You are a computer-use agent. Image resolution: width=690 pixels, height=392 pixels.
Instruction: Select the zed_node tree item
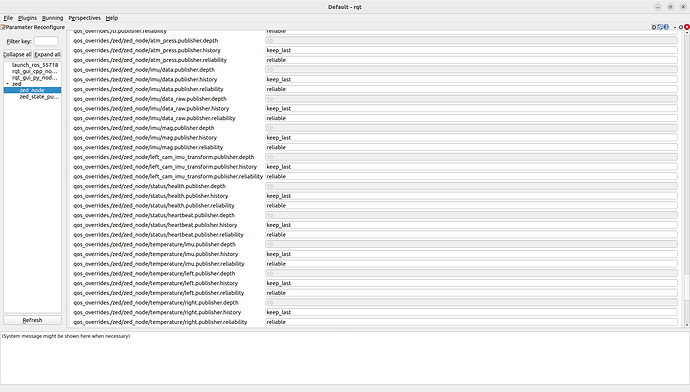32,90
